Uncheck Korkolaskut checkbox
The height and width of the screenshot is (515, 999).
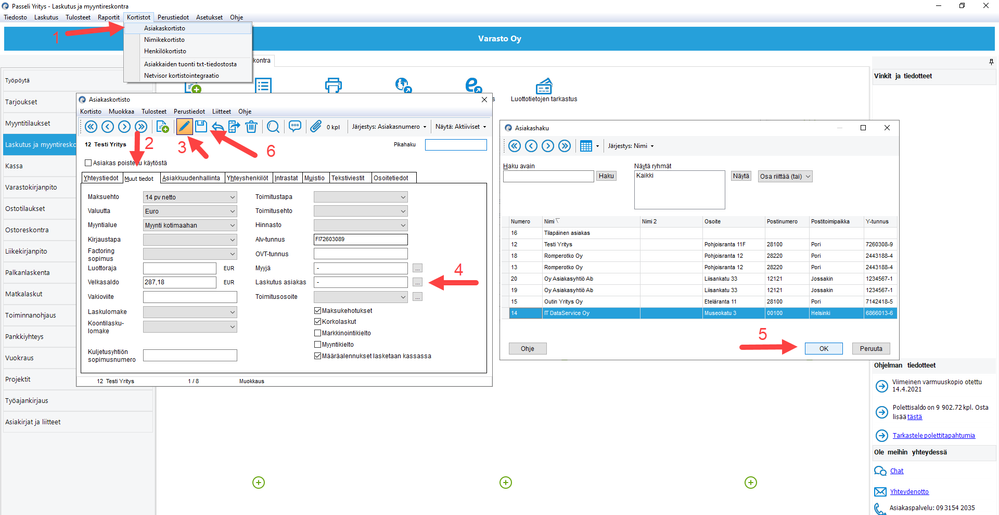(318, 322)
